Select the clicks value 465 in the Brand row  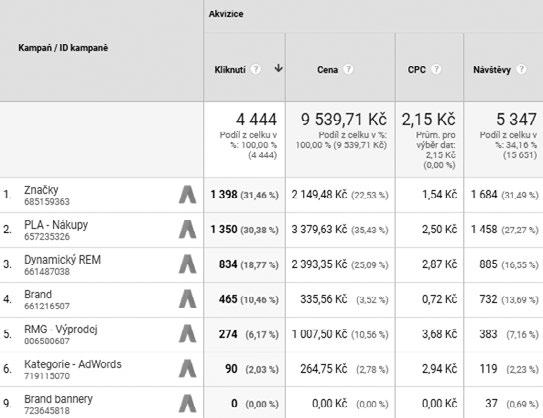(228, 299)
